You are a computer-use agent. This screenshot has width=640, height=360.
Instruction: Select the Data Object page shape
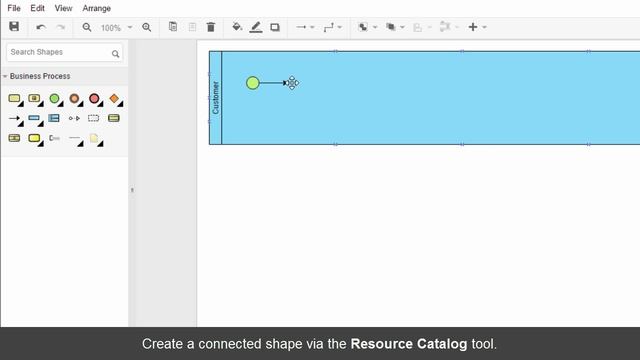[95, 139]
